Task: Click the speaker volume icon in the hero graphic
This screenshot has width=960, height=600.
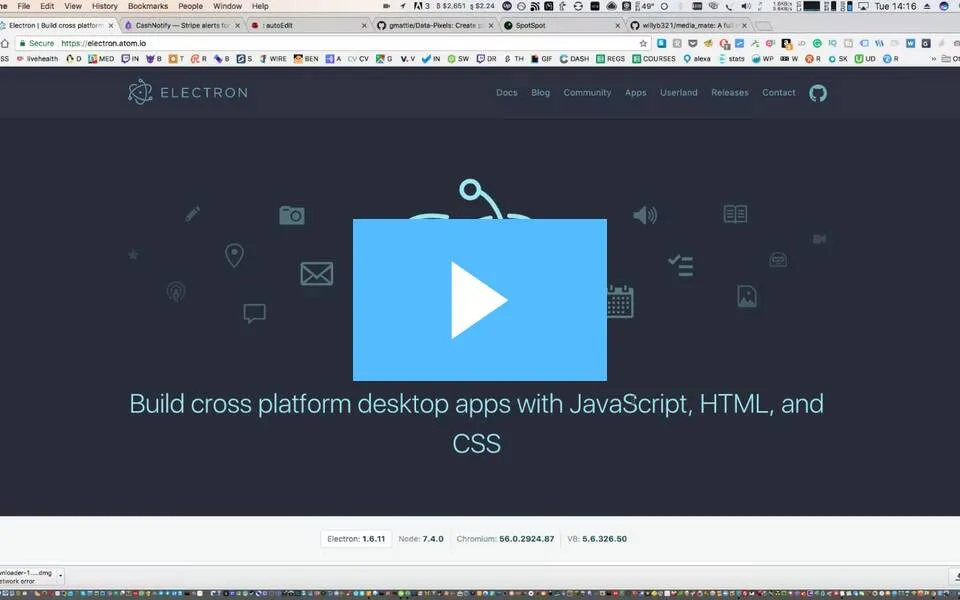Action: [645, 215]
